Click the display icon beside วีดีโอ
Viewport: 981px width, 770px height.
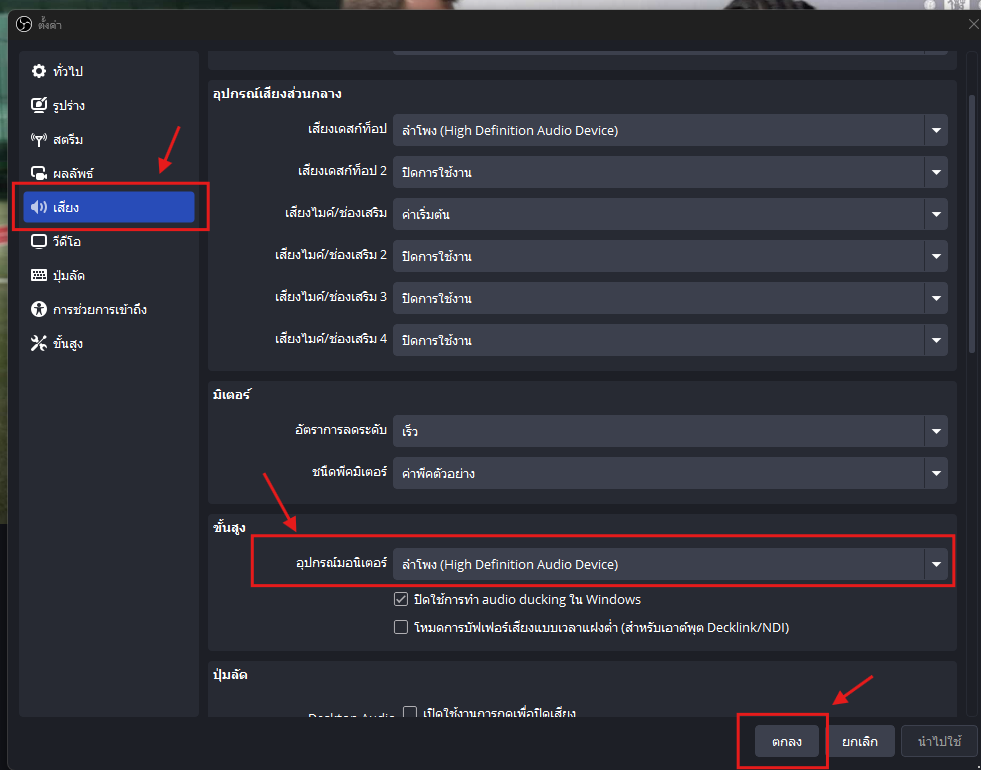tap(39, 241)
